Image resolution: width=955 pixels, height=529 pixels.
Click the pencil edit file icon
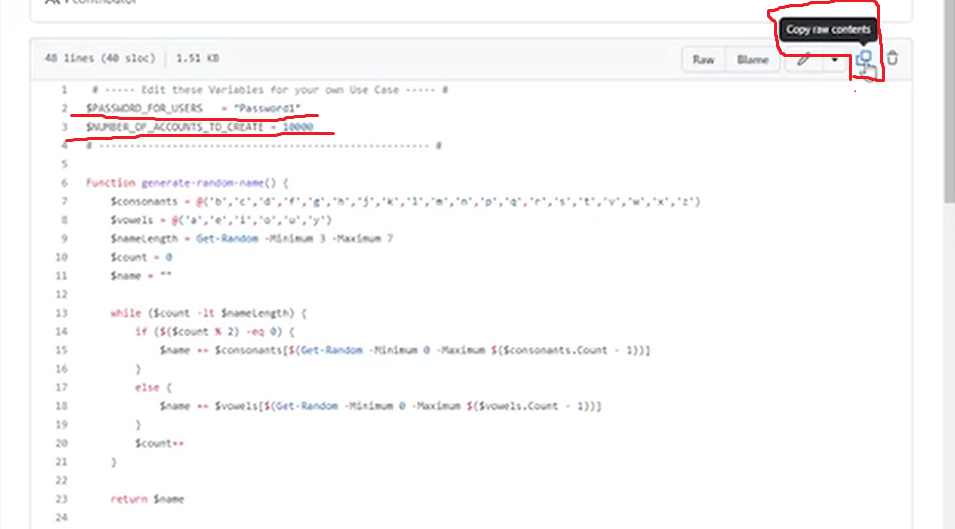click(804, 59)
